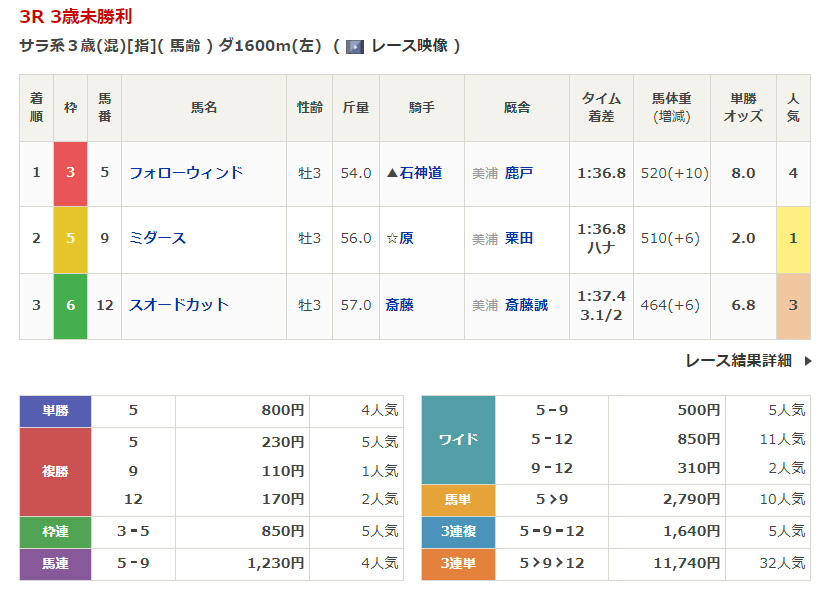The width and height of the screenshot is (829, 595).
Task: Open trainer 鹿戸's page
Action: (519, 173)
